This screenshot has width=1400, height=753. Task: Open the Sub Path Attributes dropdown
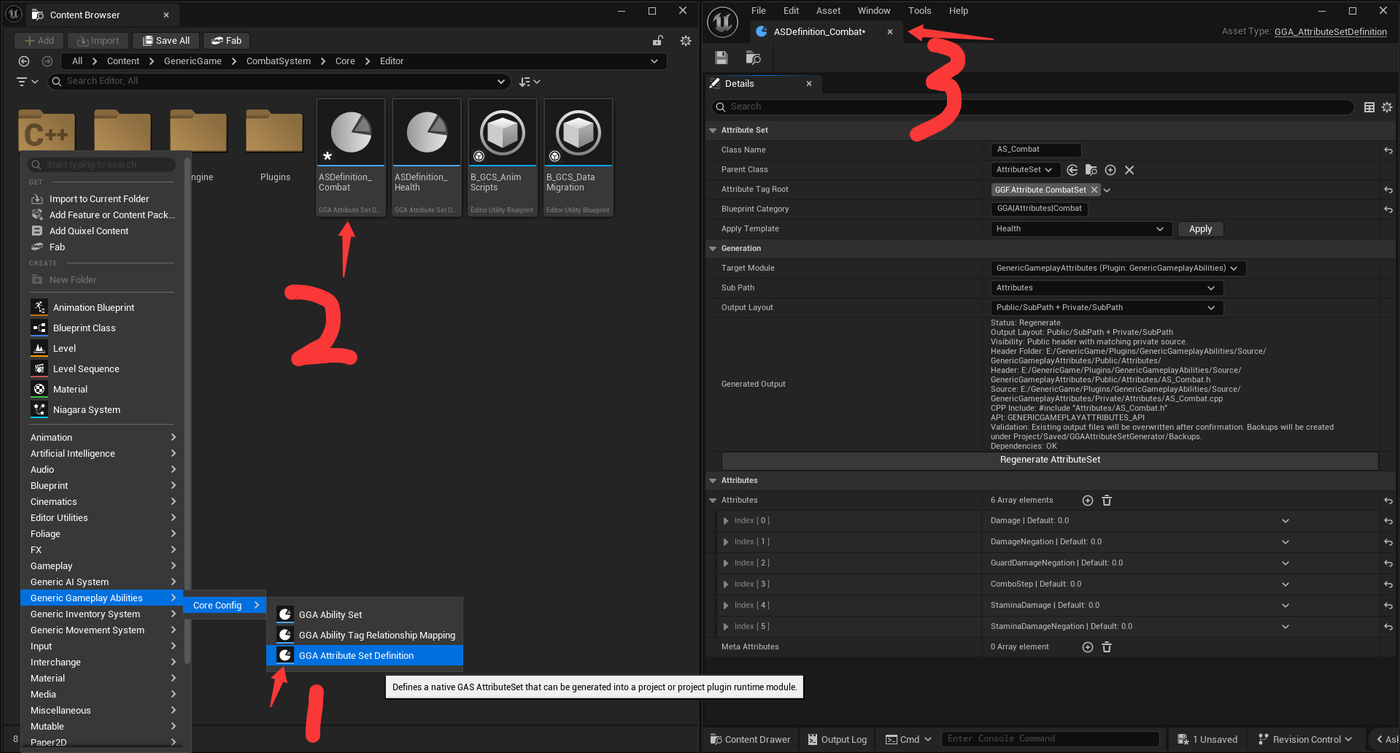point(1107,288)
